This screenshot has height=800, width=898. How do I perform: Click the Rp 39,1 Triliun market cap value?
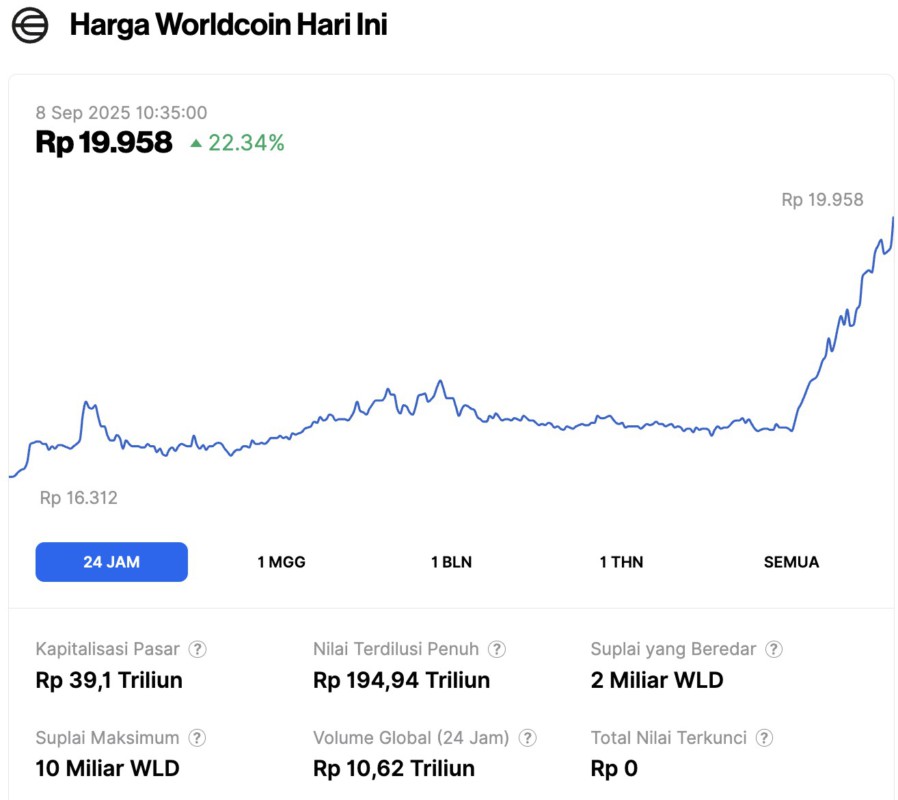[x=109, y=681]
